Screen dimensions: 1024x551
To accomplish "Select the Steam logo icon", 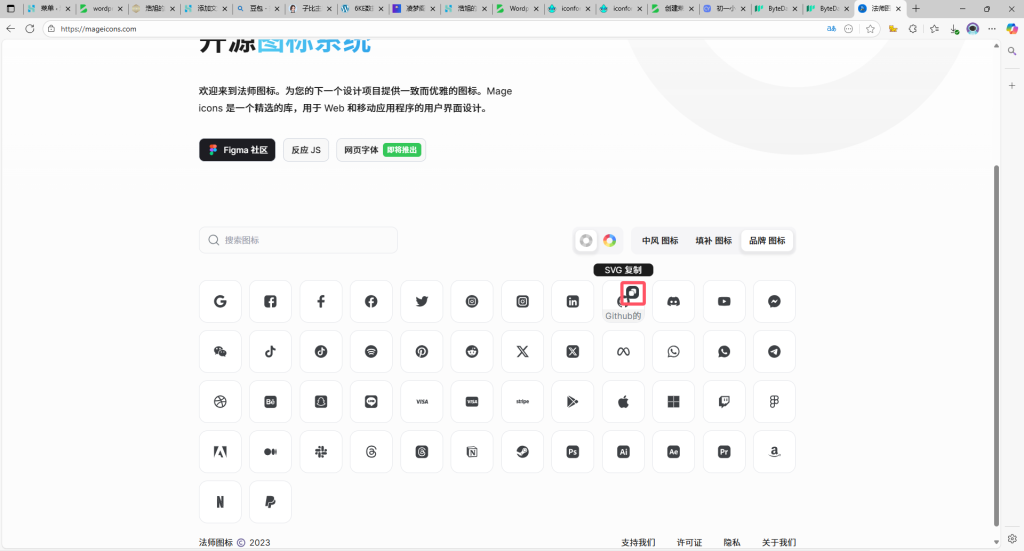I will pyautogui.click(x=522, y=452).
